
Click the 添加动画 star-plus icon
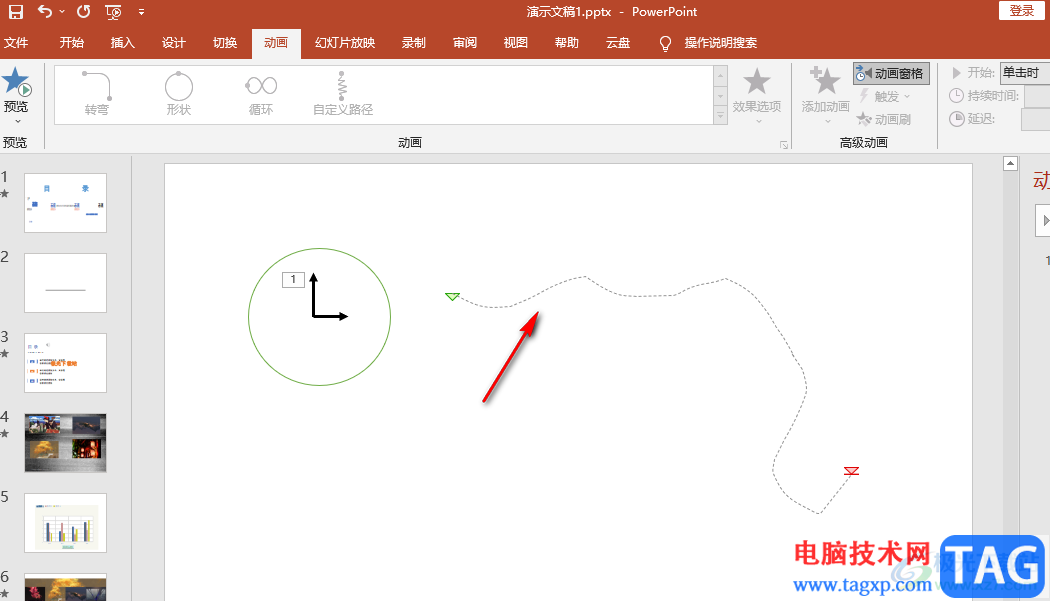825,82
